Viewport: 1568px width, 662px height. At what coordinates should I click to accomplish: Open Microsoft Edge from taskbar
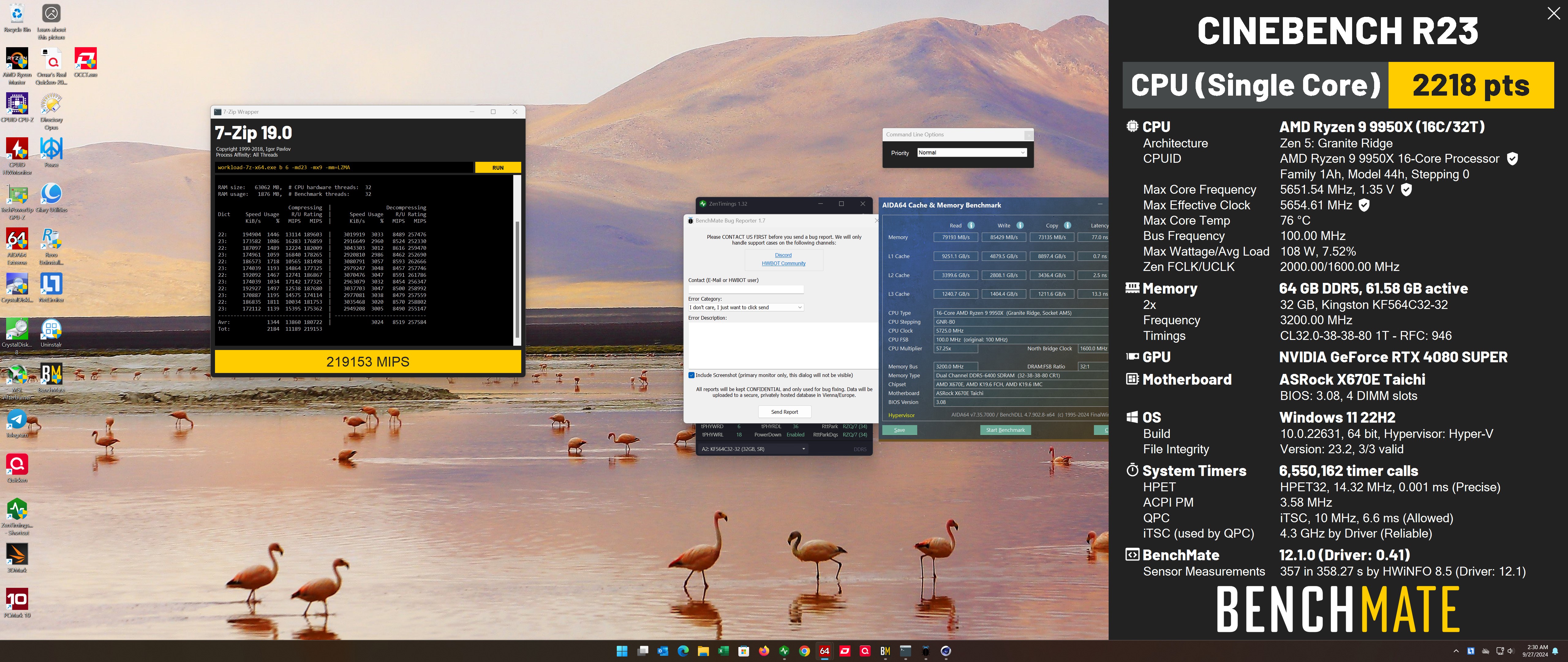(683, 651)
